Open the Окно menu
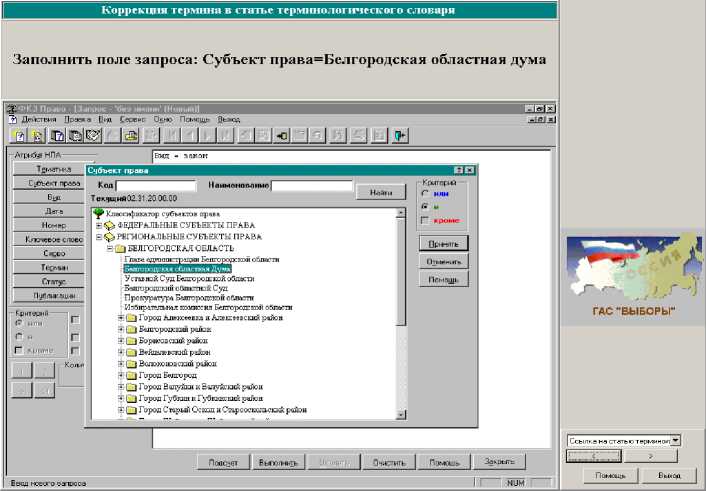This screenshot has width=706, height=491. [x=163, y=119]
